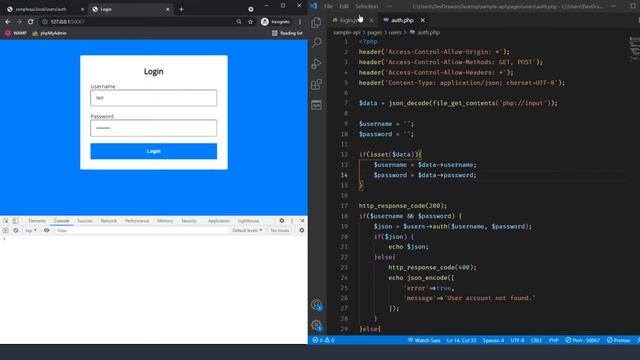The width and height of the screenshot is (640, 360).
Task: Open the DevTools Network tab
Action: pos(109,221)
